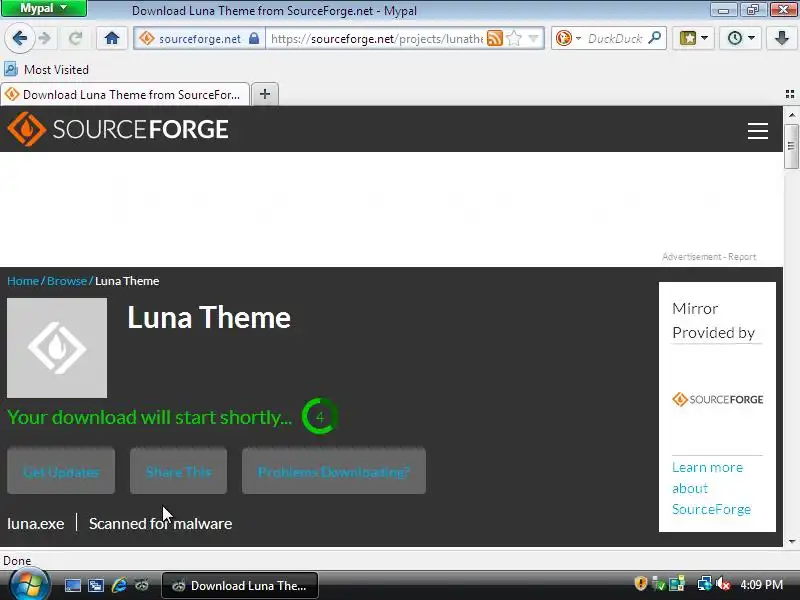Follow the Home breadcrumb link
Viewport: 800px width, 600px height.
[x=22, y=281]
